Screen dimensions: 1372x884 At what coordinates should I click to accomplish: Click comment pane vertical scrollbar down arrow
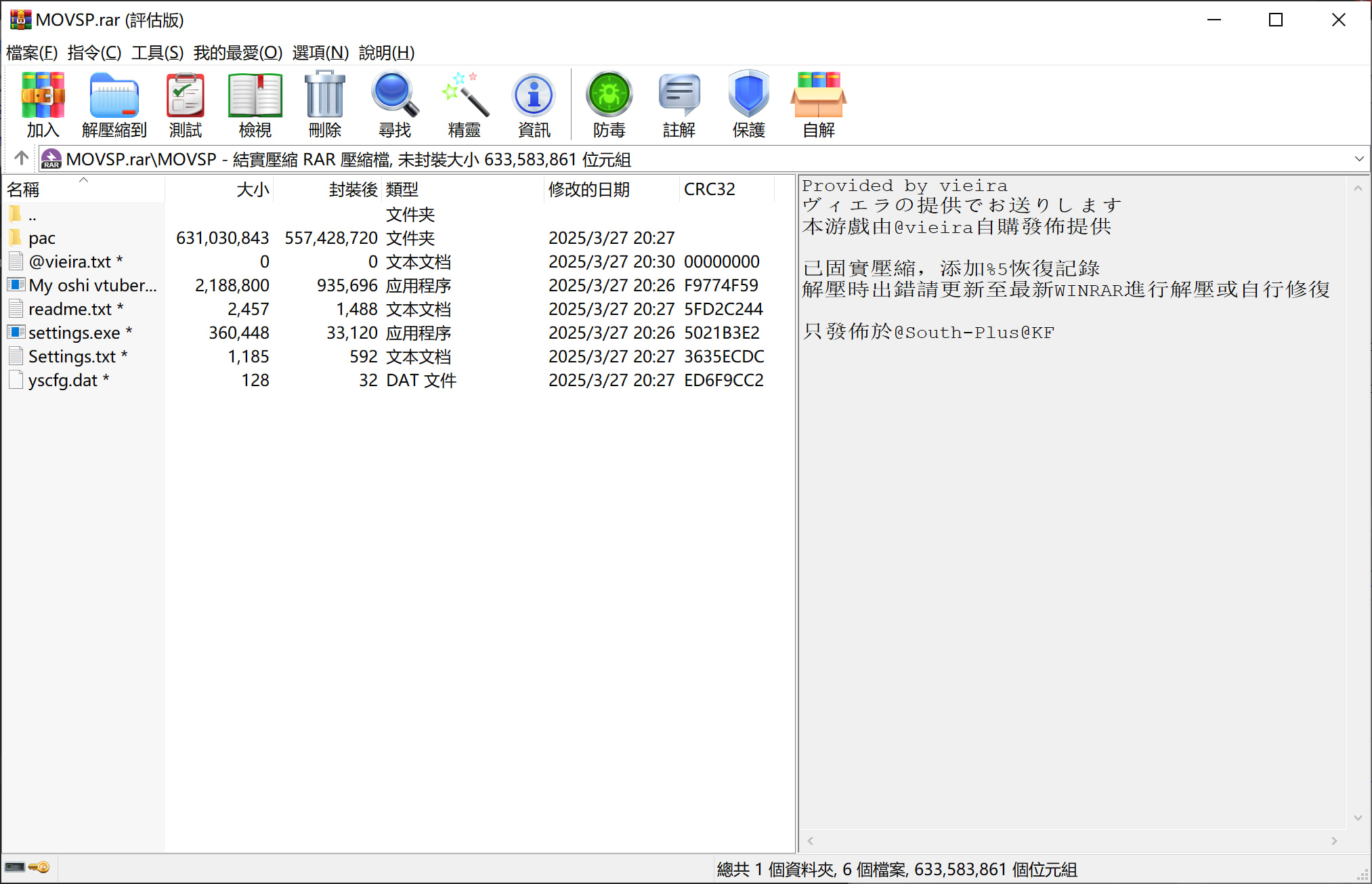pyautogui.click(x=1357, y=818)
